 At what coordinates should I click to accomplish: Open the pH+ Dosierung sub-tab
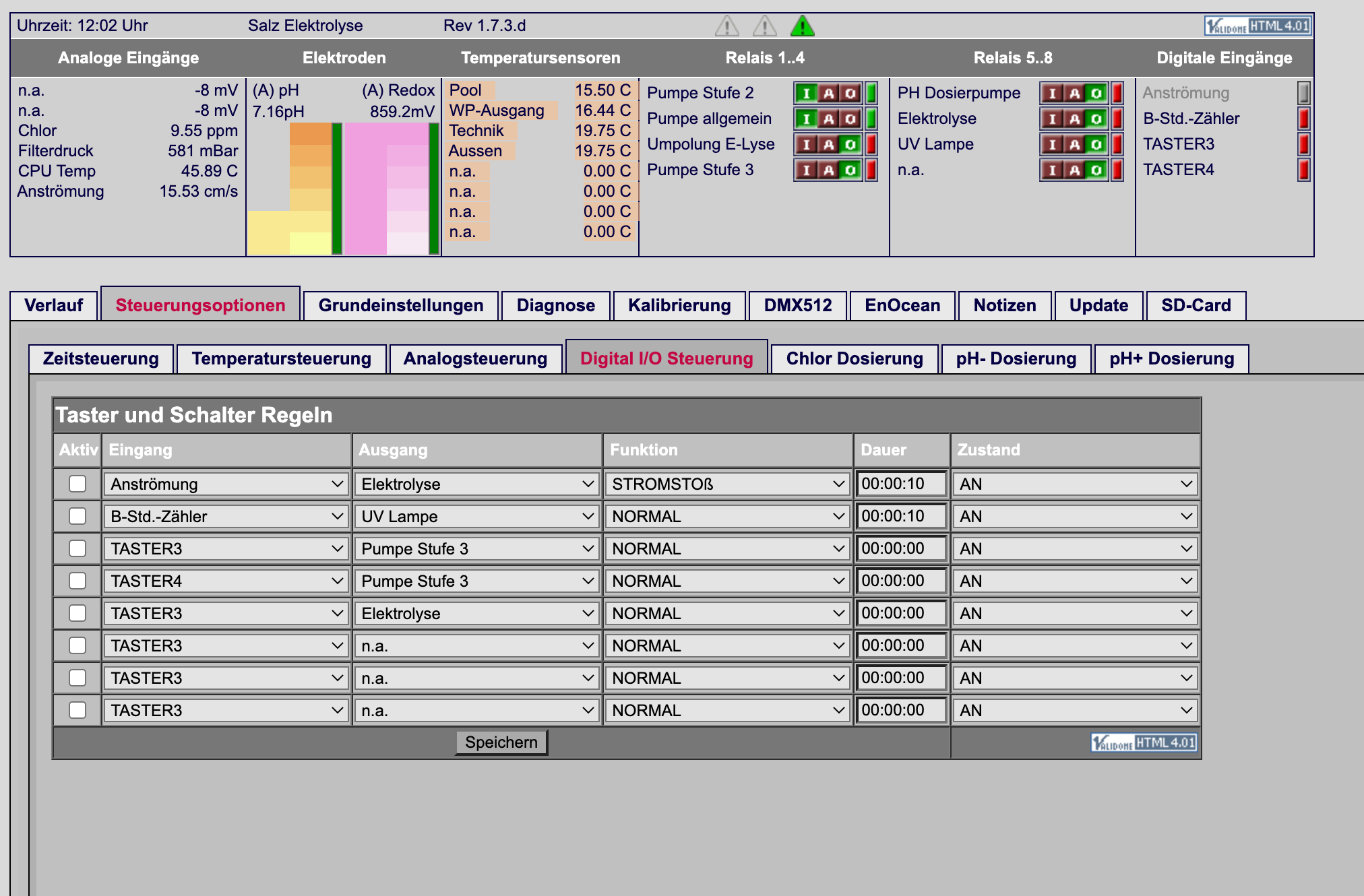[1172, 358]
